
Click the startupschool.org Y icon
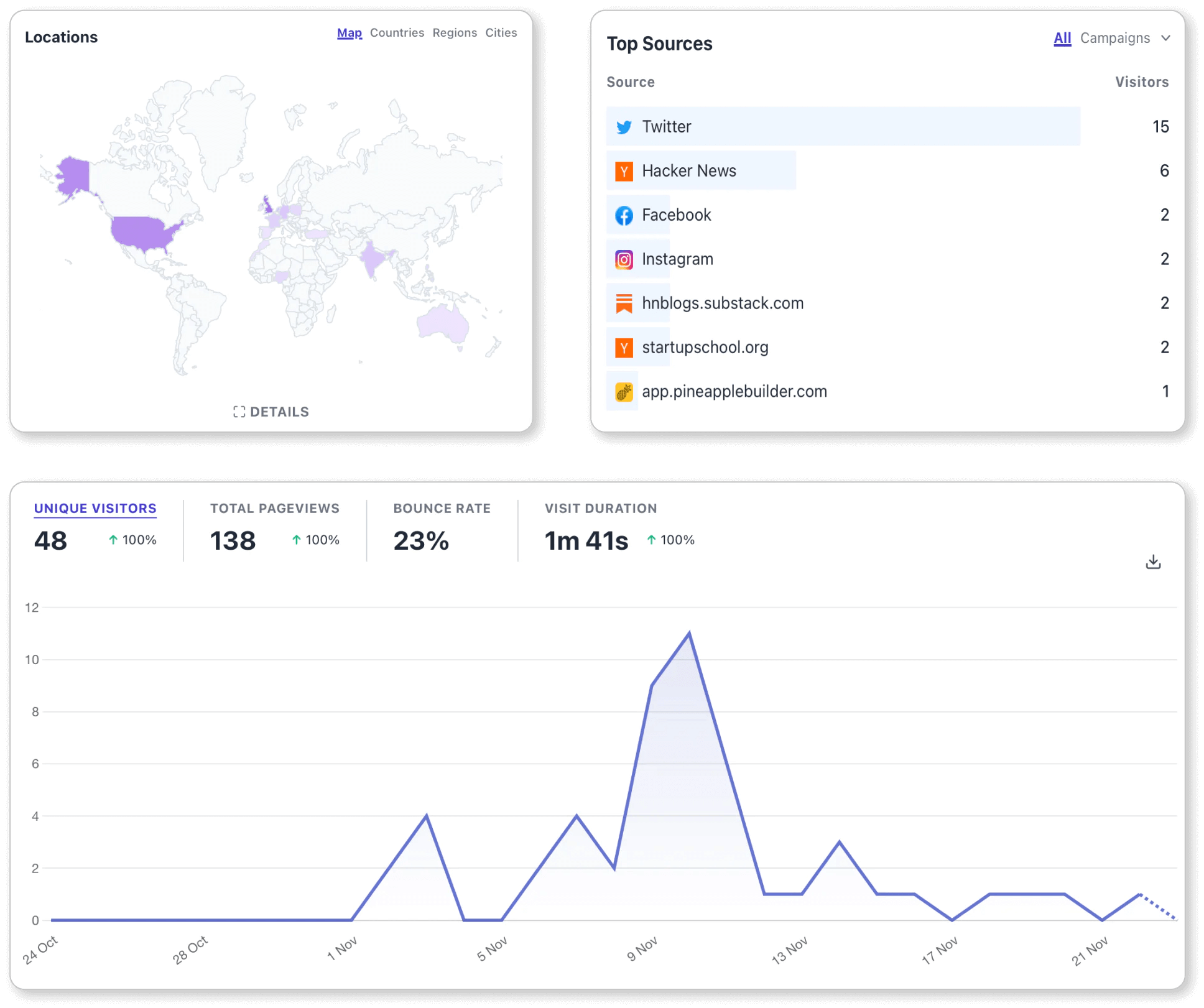coord(624,348)
